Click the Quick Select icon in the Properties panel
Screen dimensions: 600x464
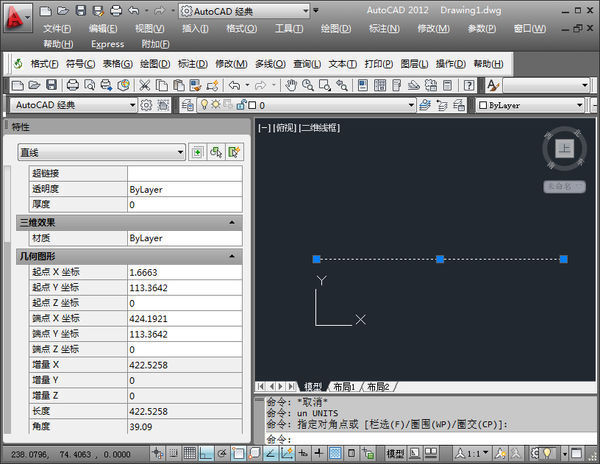[234, 152]
